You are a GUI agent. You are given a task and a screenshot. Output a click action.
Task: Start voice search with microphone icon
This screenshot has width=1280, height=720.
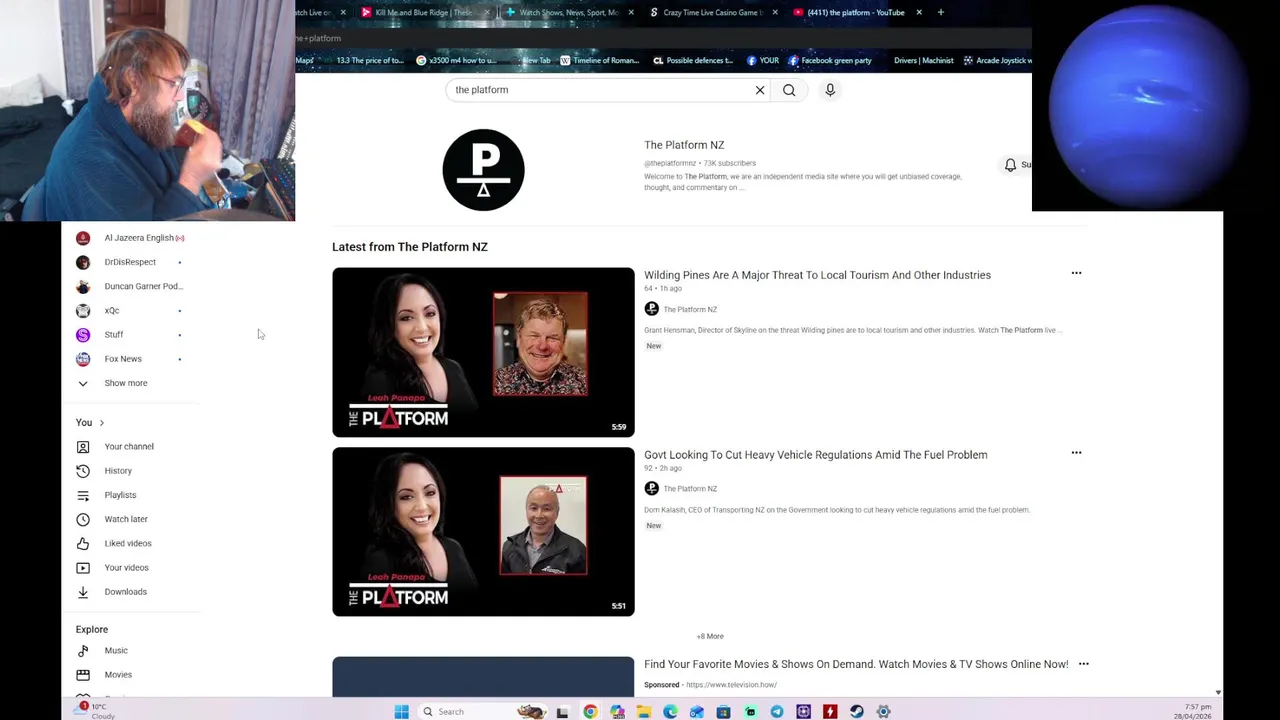coord(830,90)
